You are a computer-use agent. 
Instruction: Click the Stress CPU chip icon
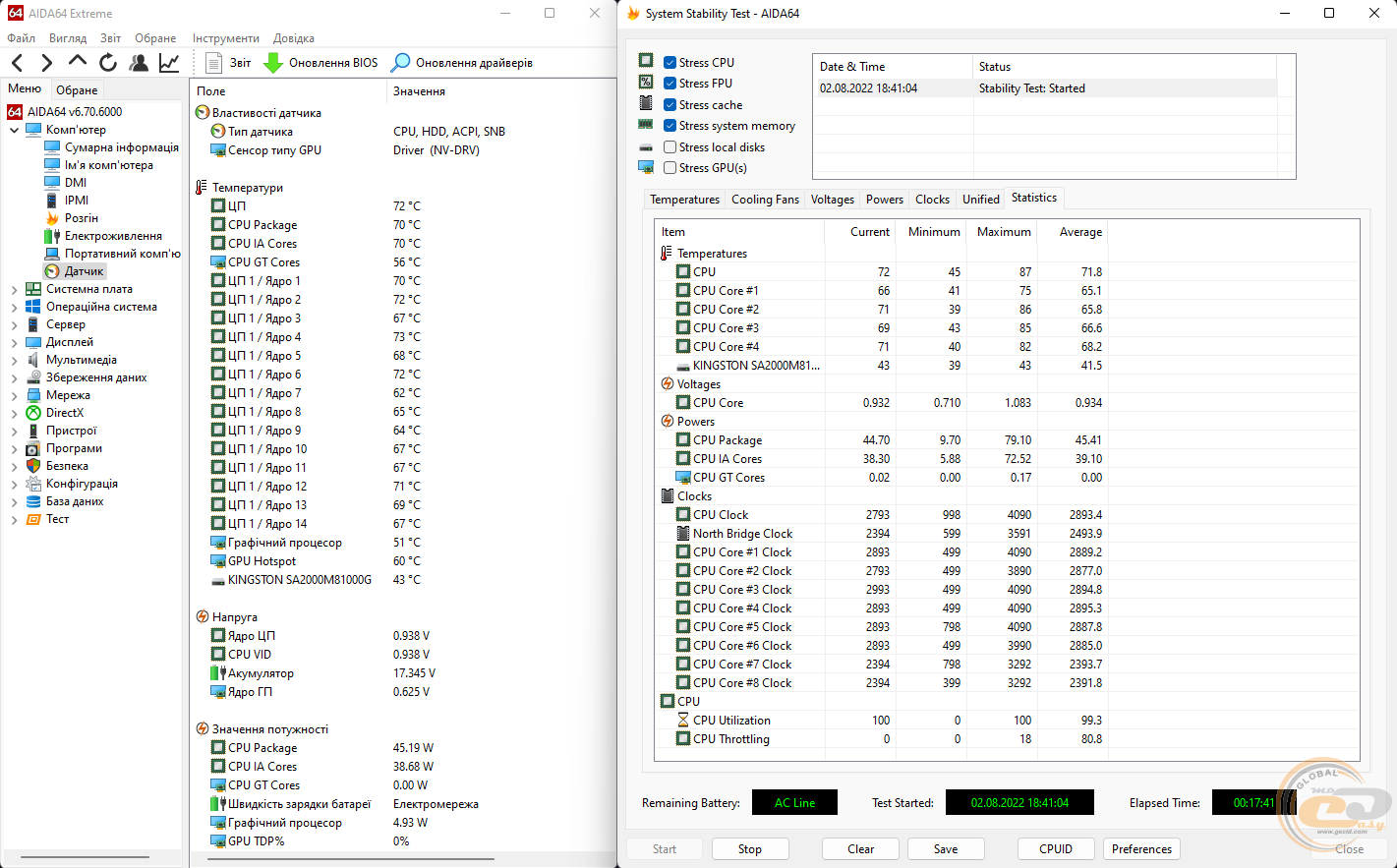[646, 61]
